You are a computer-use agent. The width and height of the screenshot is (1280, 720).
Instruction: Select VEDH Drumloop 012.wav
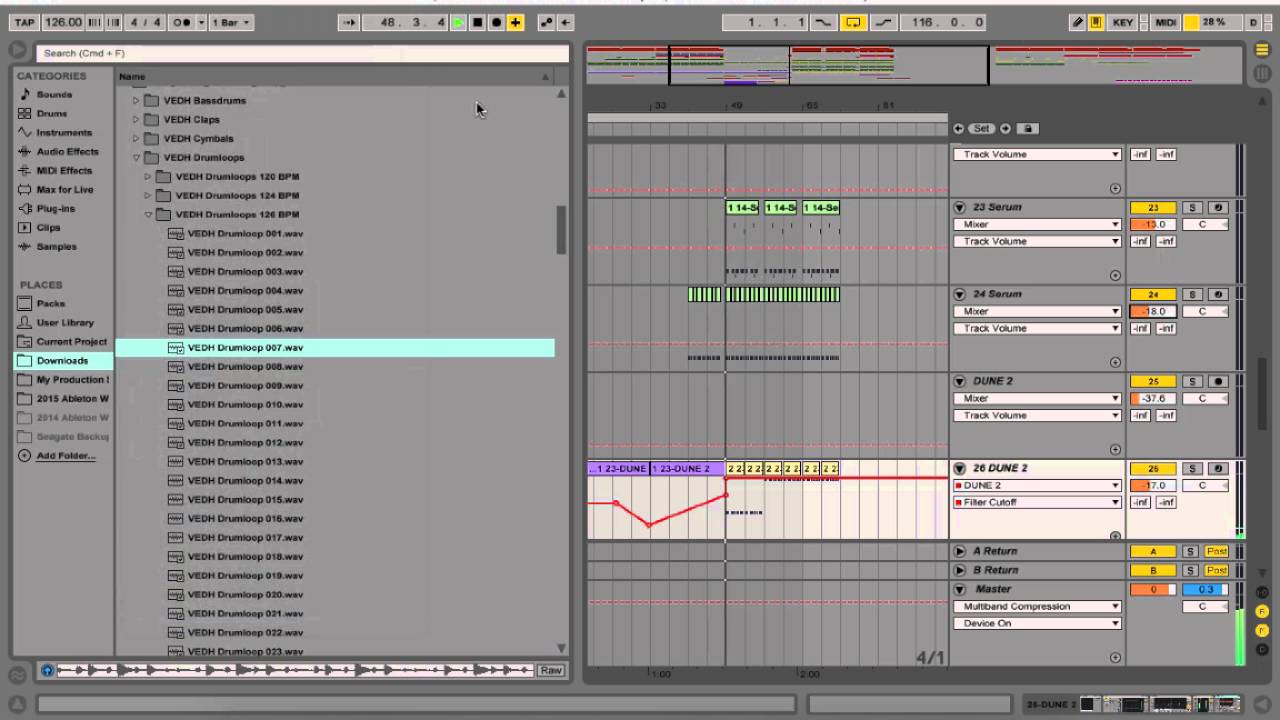click(x=245, y=443)
